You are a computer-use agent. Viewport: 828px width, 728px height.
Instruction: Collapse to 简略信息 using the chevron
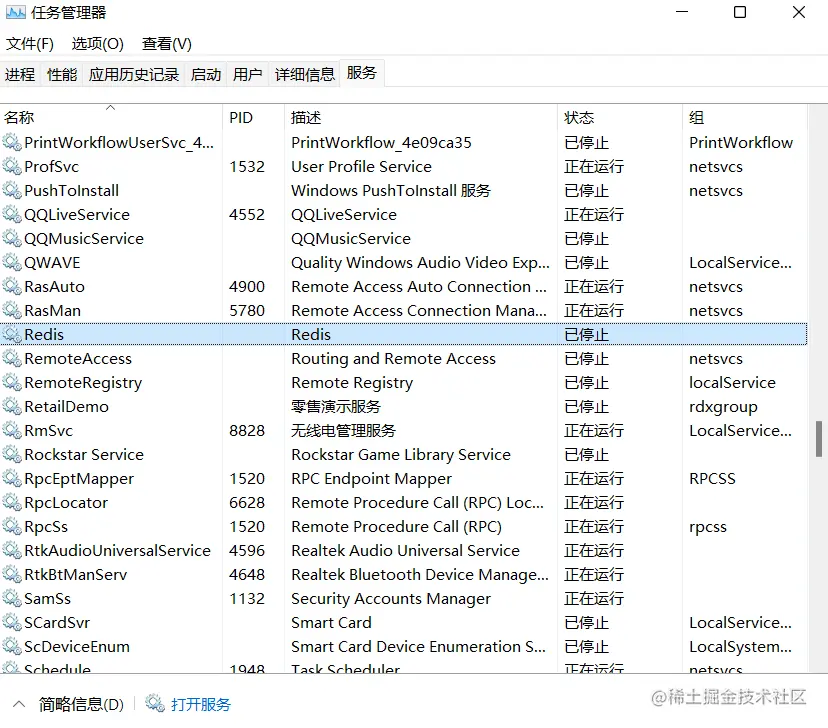click(x=19, y=704)
